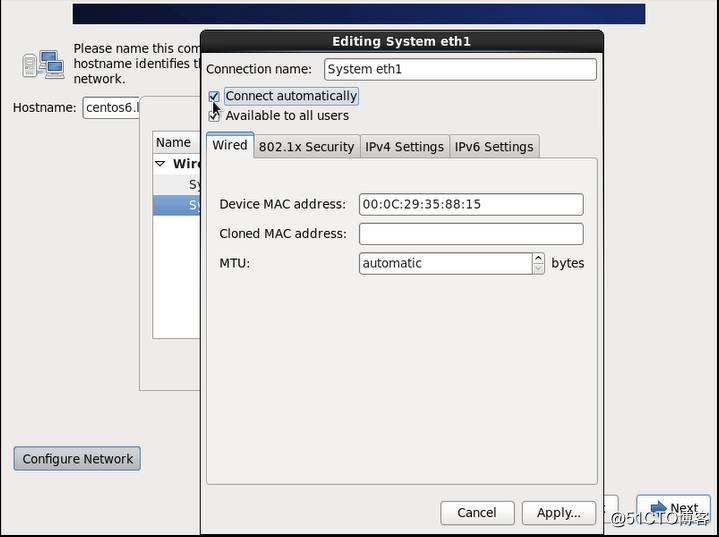Image resolution: width=719 pixels, height=537 pixels.
Task: Open the IPv6 Settings tab
Action: [x=494, y=147]
